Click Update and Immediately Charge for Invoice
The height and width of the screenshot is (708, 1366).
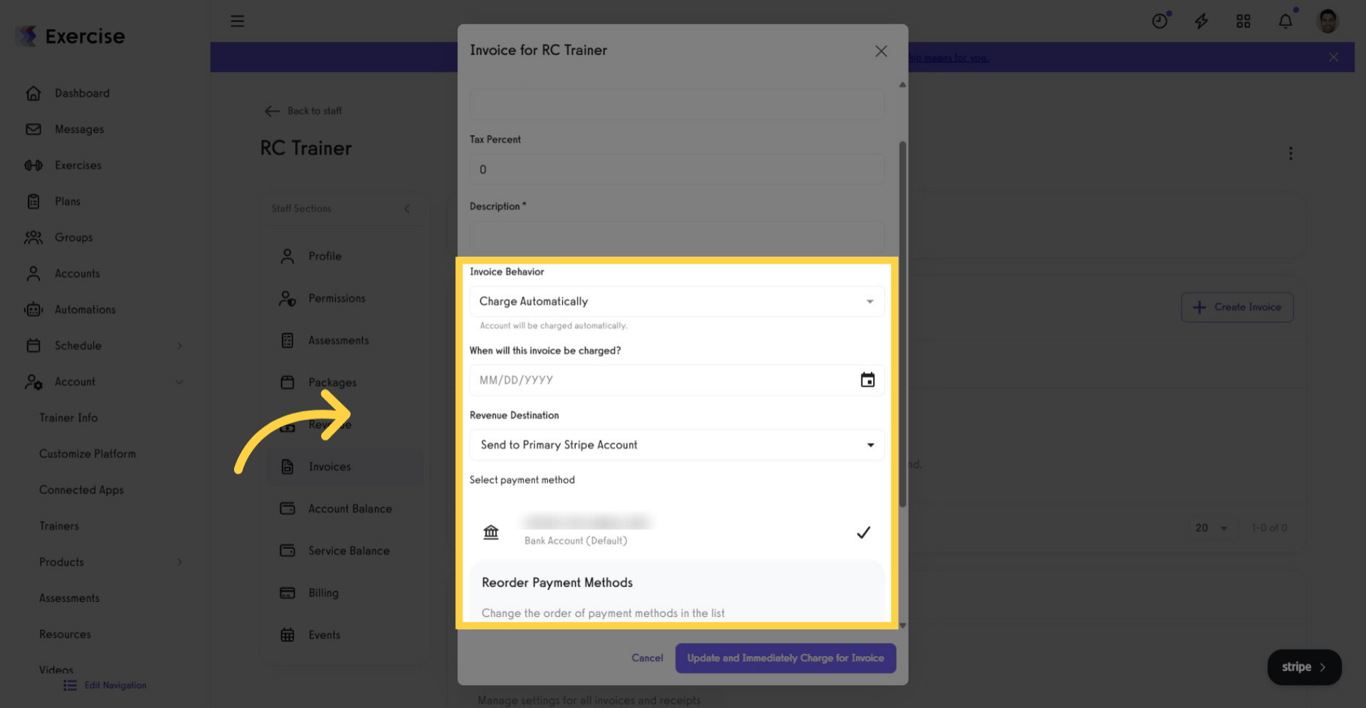(785, 658)
